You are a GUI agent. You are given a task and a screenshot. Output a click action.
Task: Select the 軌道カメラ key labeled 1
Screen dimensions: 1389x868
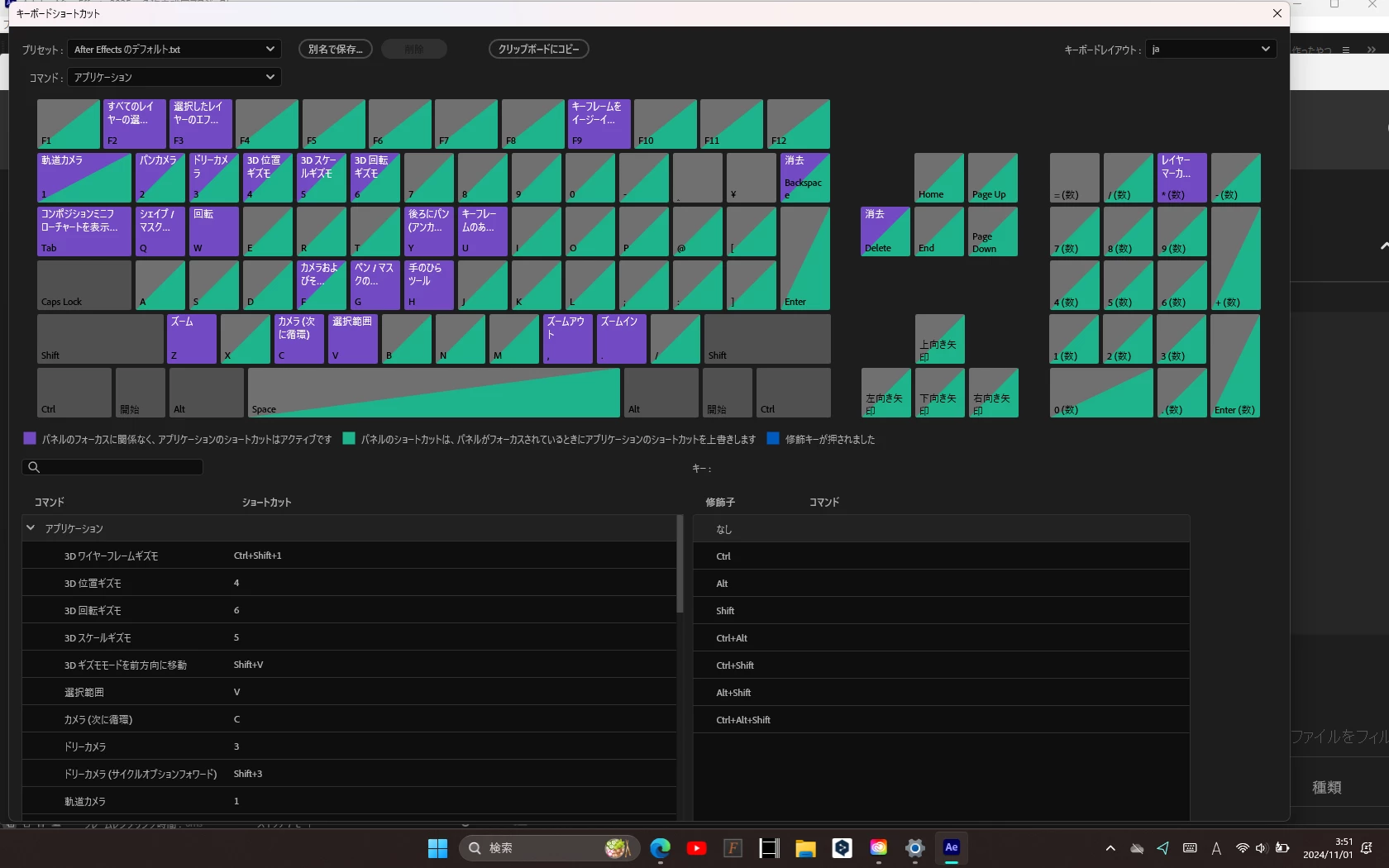pos(84,178)
